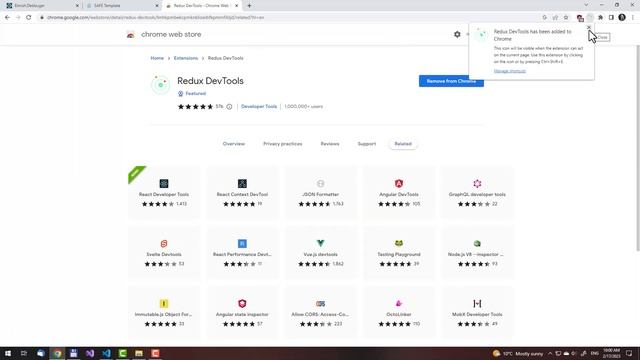Go to Home breadcrumb link

157,58
